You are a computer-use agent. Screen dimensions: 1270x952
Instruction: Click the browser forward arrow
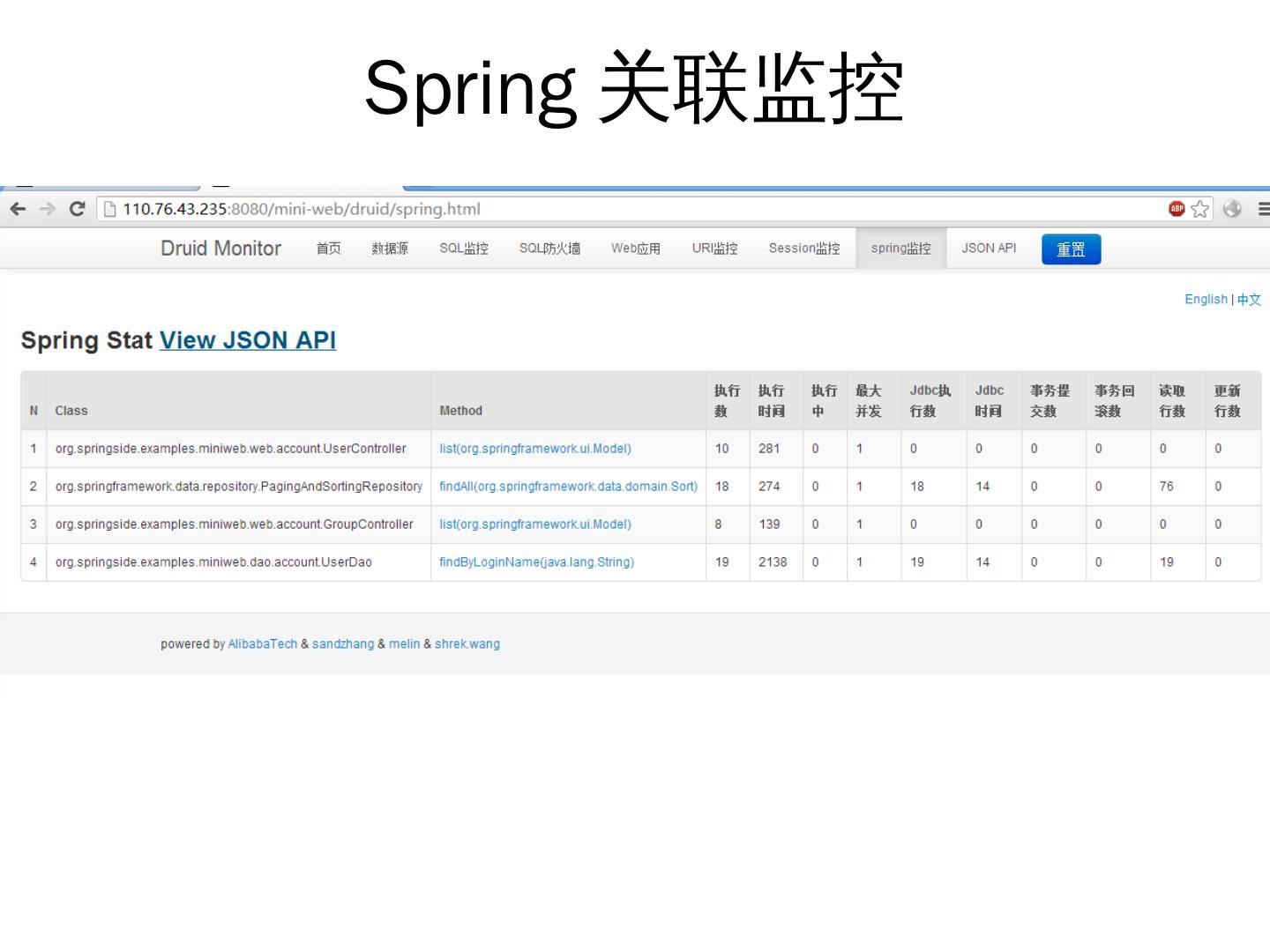(x=48, y=209)
